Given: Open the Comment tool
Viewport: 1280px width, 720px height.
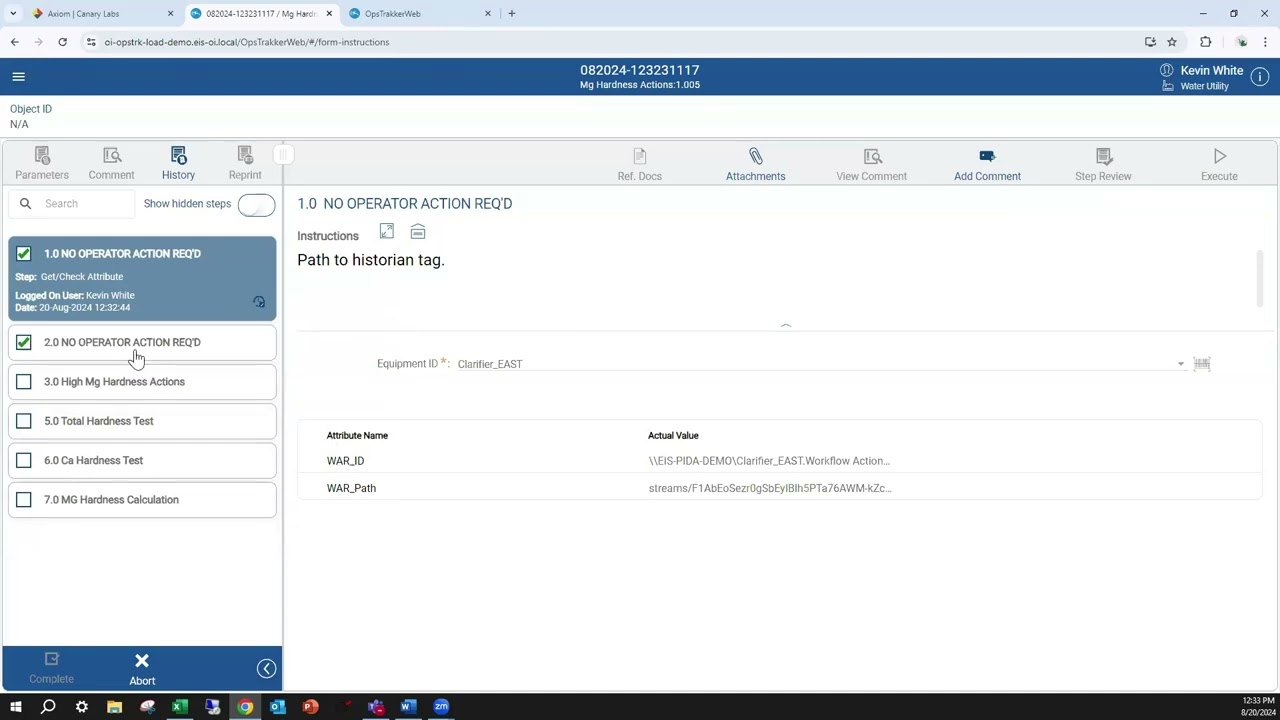Looking at the screenshot, I should point(111,164).
